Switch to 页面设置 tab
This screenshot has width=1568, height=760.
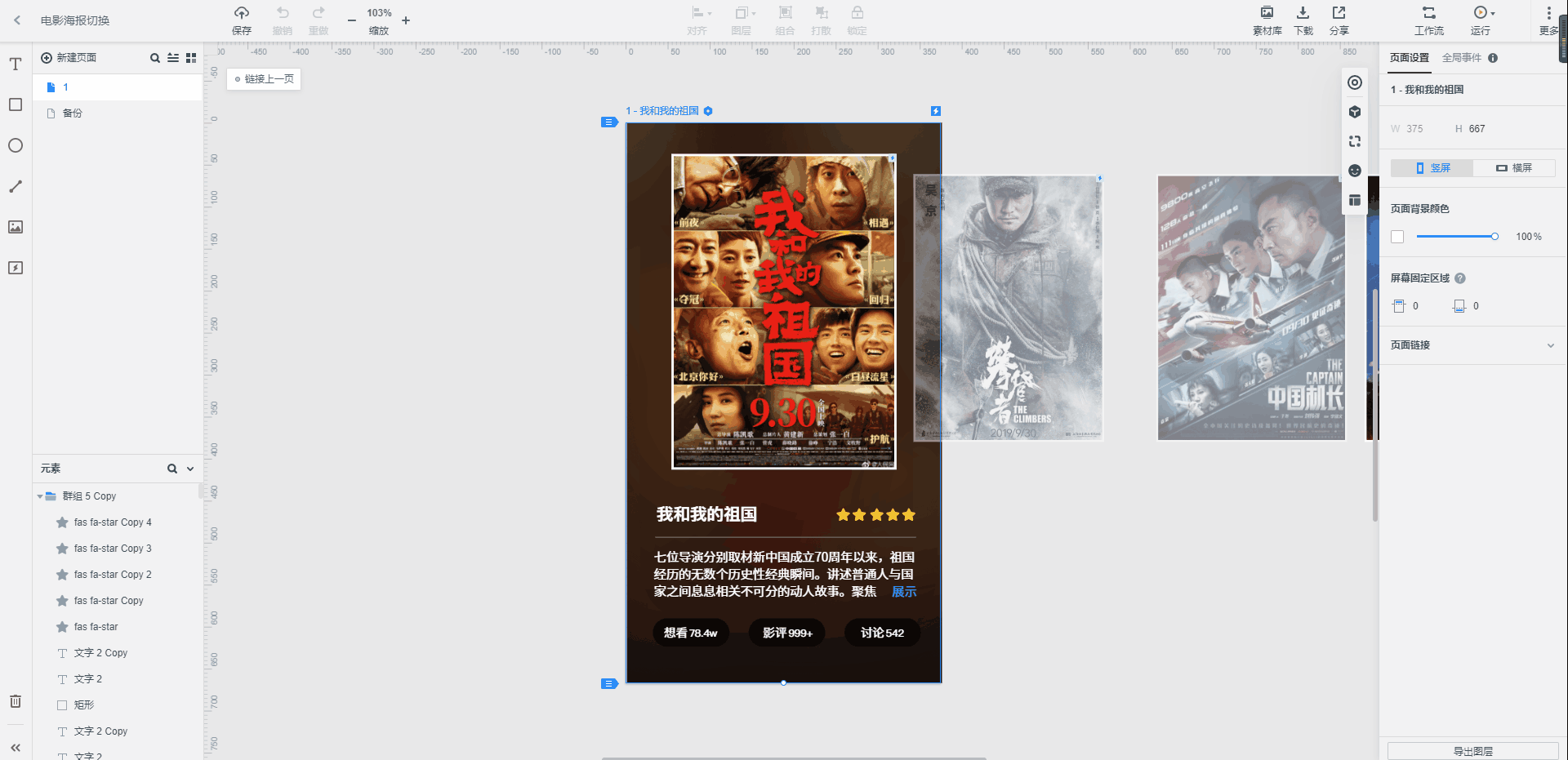1410,58
